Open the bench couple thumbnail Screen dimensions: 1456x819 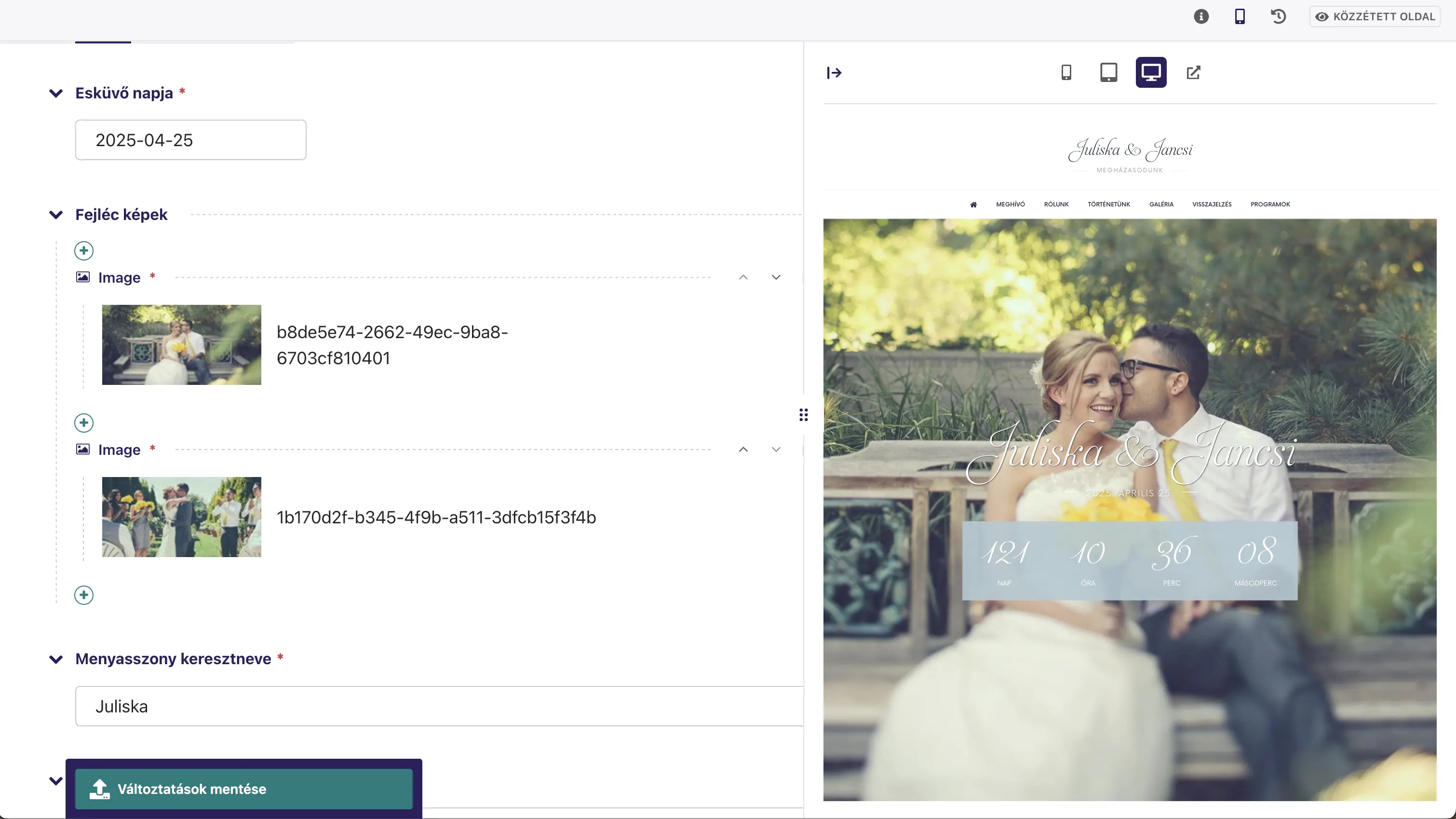point(181,344)
